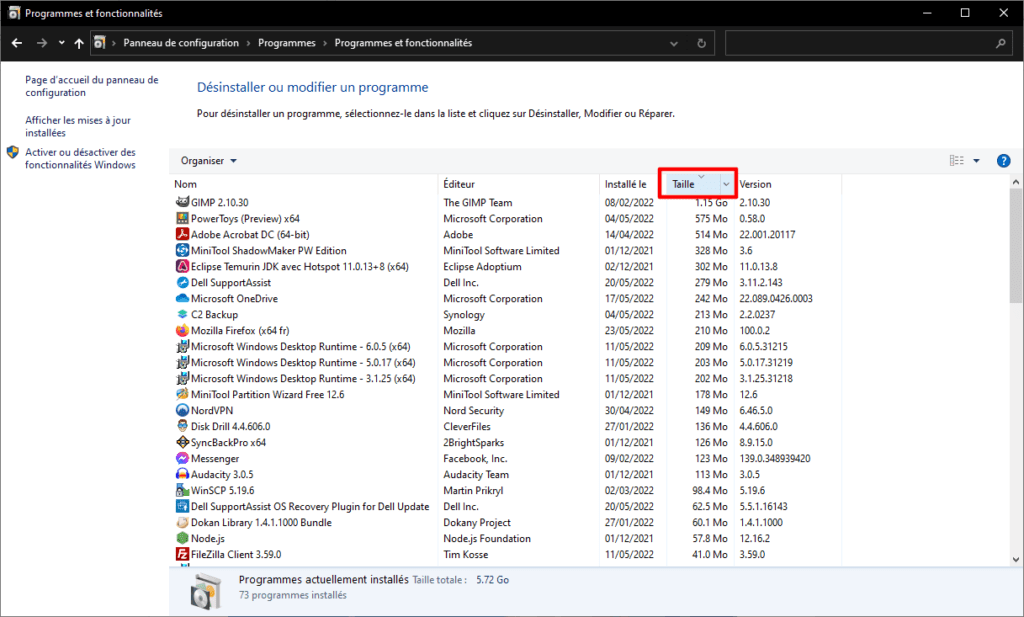Image resolution: width=1024 pixels, height=617 pixels.
Task: Click the scrollbar down arrow
Action: [x=1016, y=559]
